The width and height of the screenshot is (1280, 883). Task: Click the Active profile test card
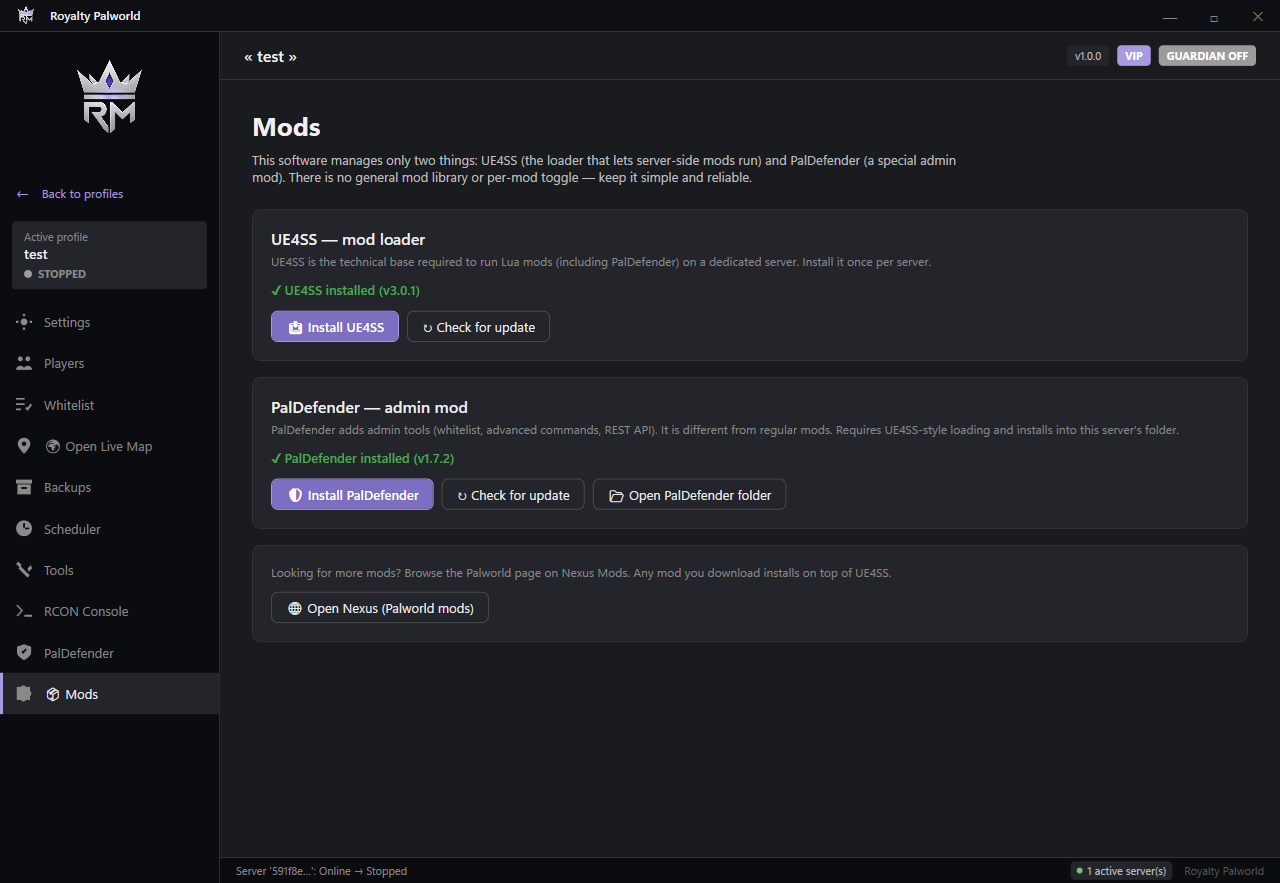tap(109, 255)
